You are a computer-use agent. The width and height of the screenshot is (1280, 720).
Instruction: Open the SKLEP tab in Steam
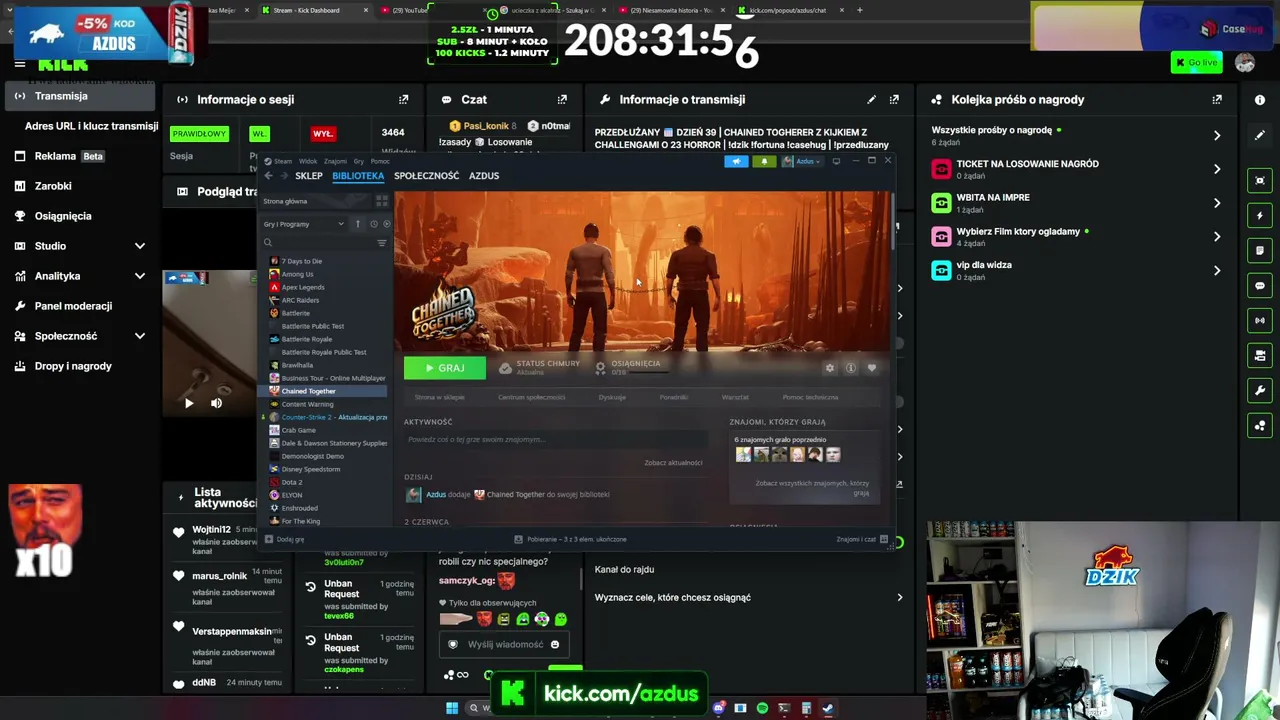(x=309, y=176)
